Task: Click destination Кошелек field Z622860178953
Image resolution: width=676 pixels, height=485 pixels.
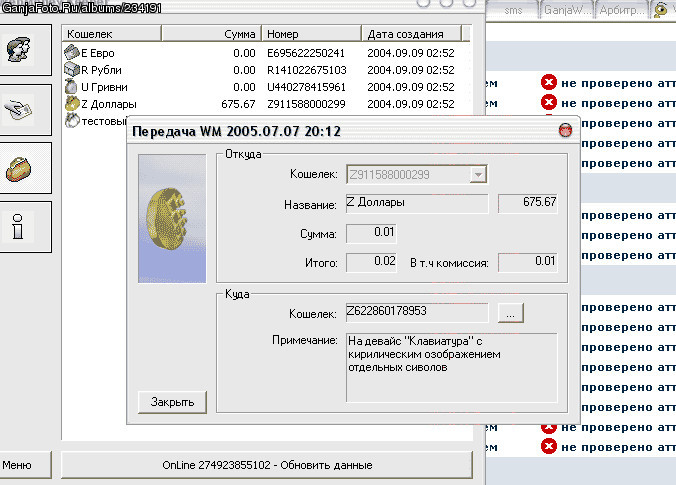Action: [x=417, y=312]
